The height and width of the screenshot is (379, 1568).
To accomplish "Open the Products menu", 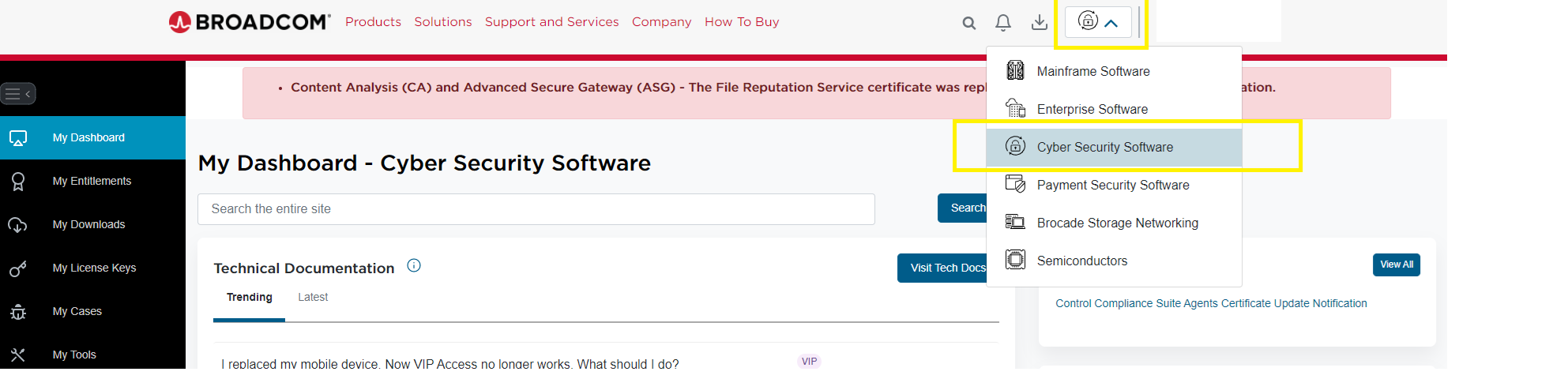I will 373,22.
